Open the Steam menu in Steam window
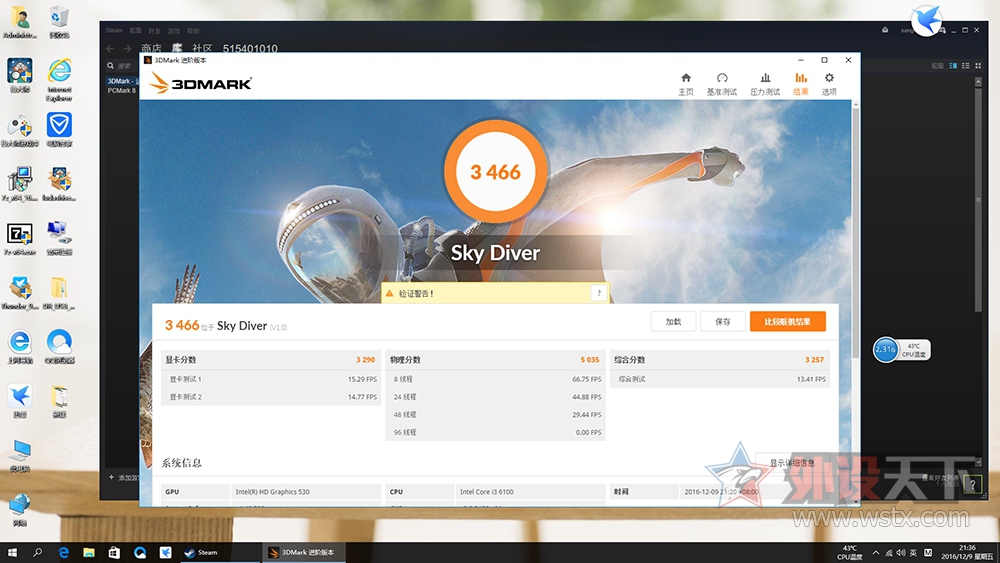The image size is (1000, 563). [114, 30]
